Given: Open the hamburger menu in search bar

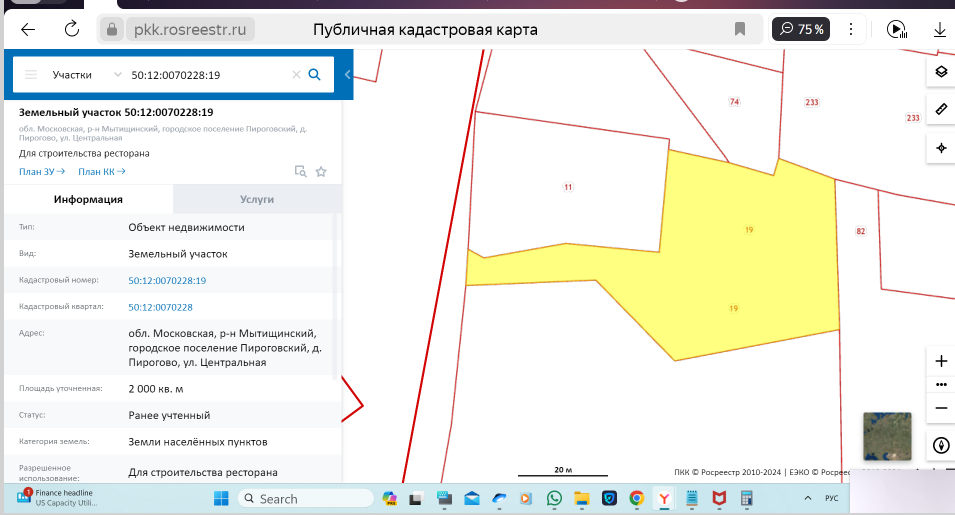Looking at the screenshot, I should point(30,75).
